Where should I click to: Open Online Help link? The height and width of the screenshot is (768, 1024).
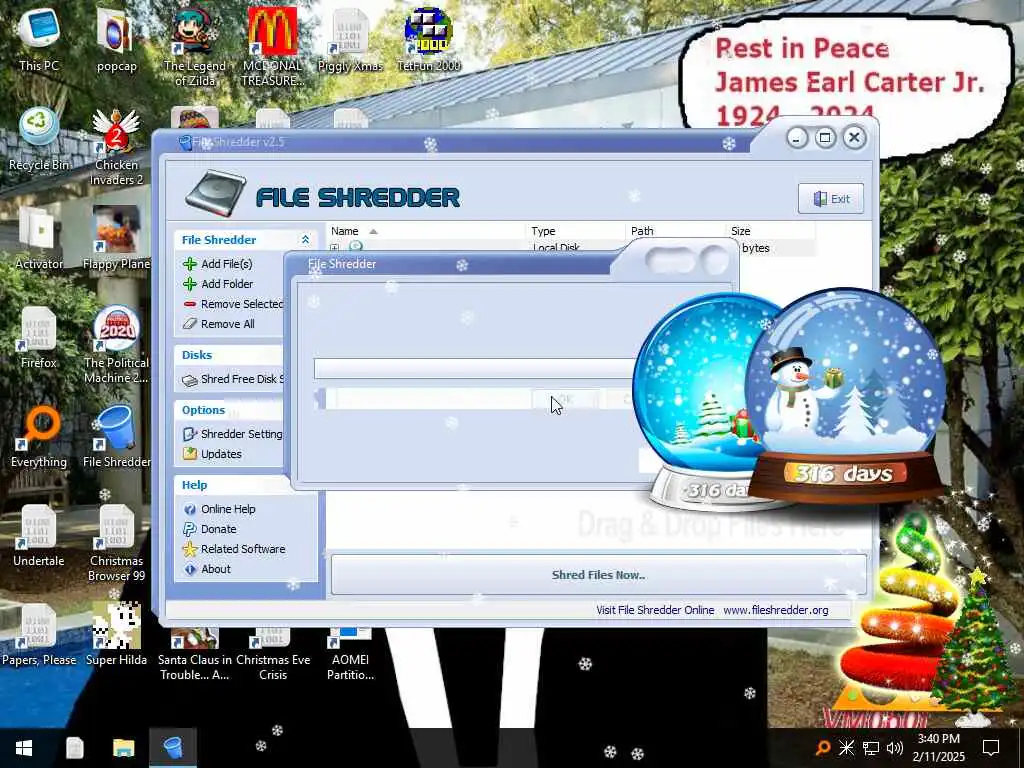click(x=219, y=509)
